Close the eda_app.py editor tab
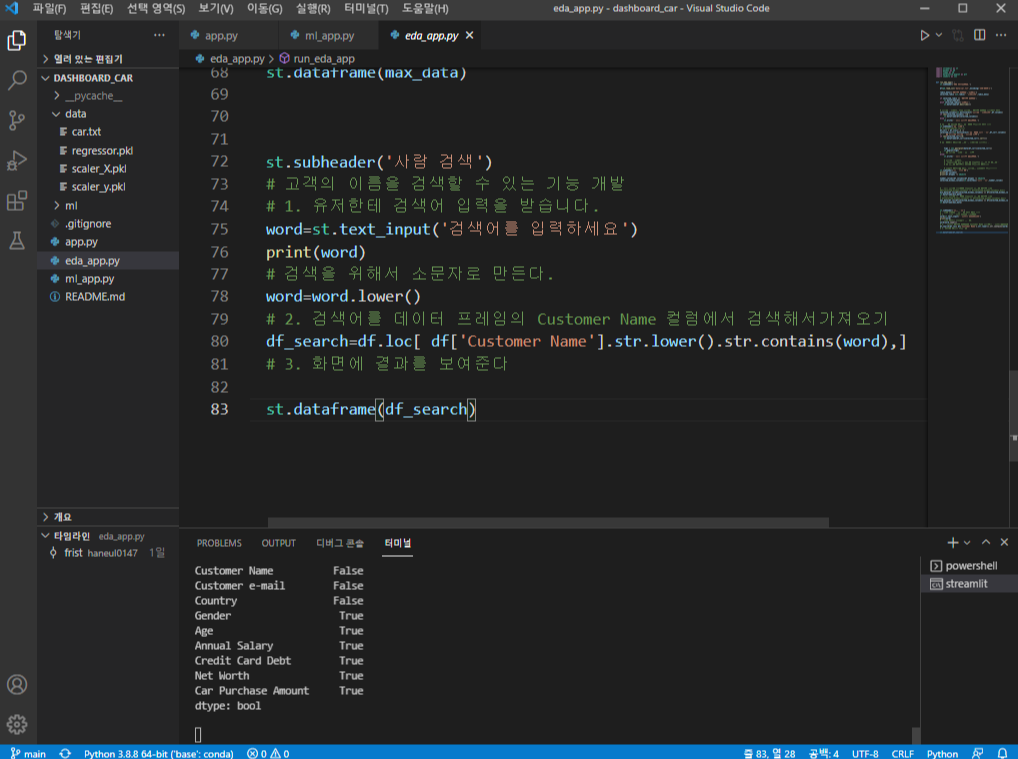The image size is (1018, 759). click(469, 35)
